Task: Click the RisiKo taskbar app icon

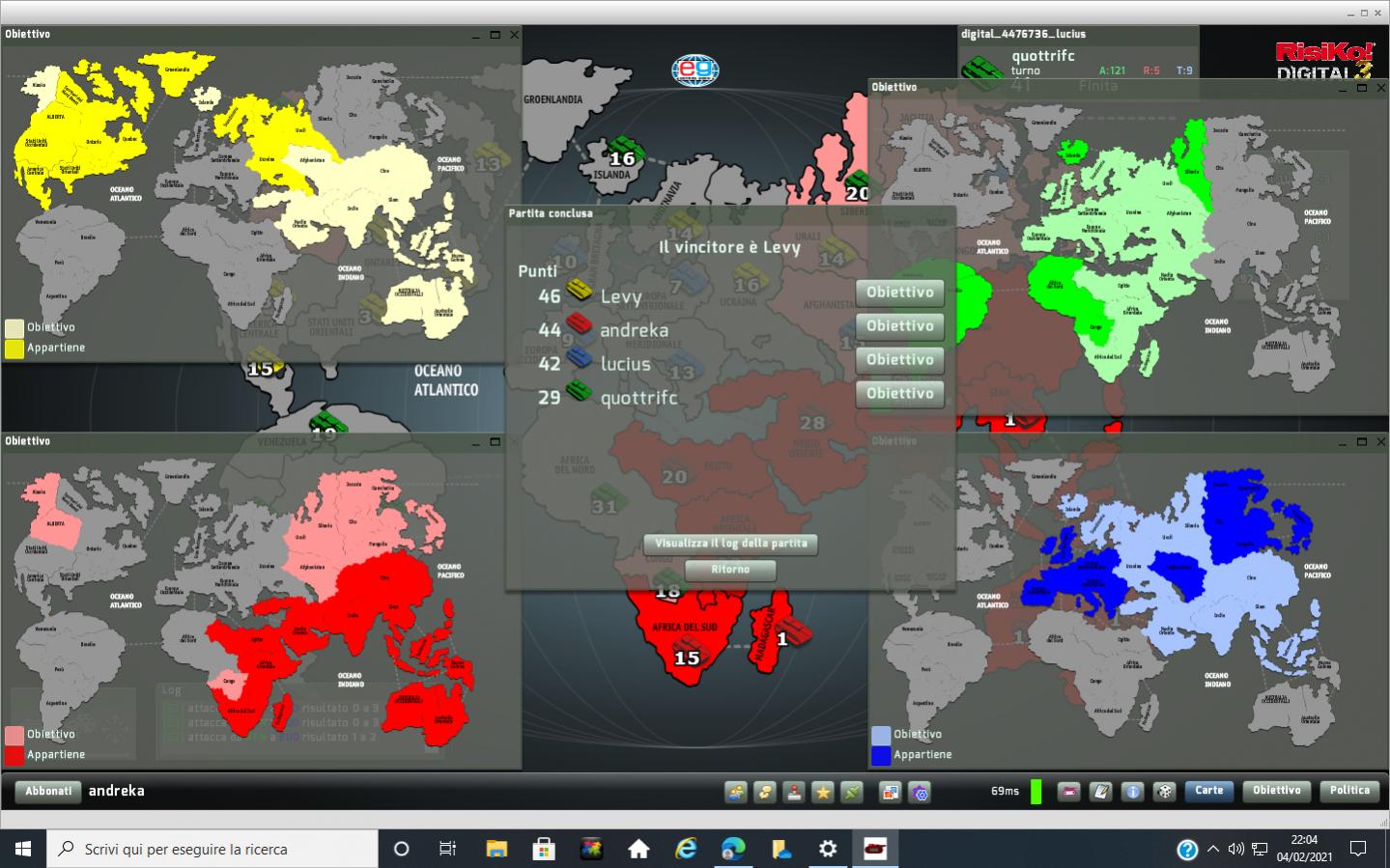Action: coord(875,849)
